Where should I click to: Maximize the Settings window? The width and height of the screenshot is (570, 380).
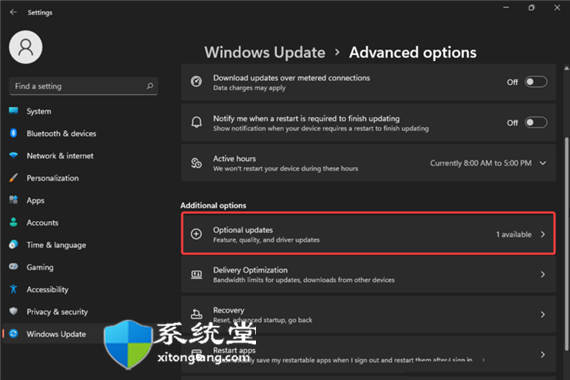click(531, 7)
